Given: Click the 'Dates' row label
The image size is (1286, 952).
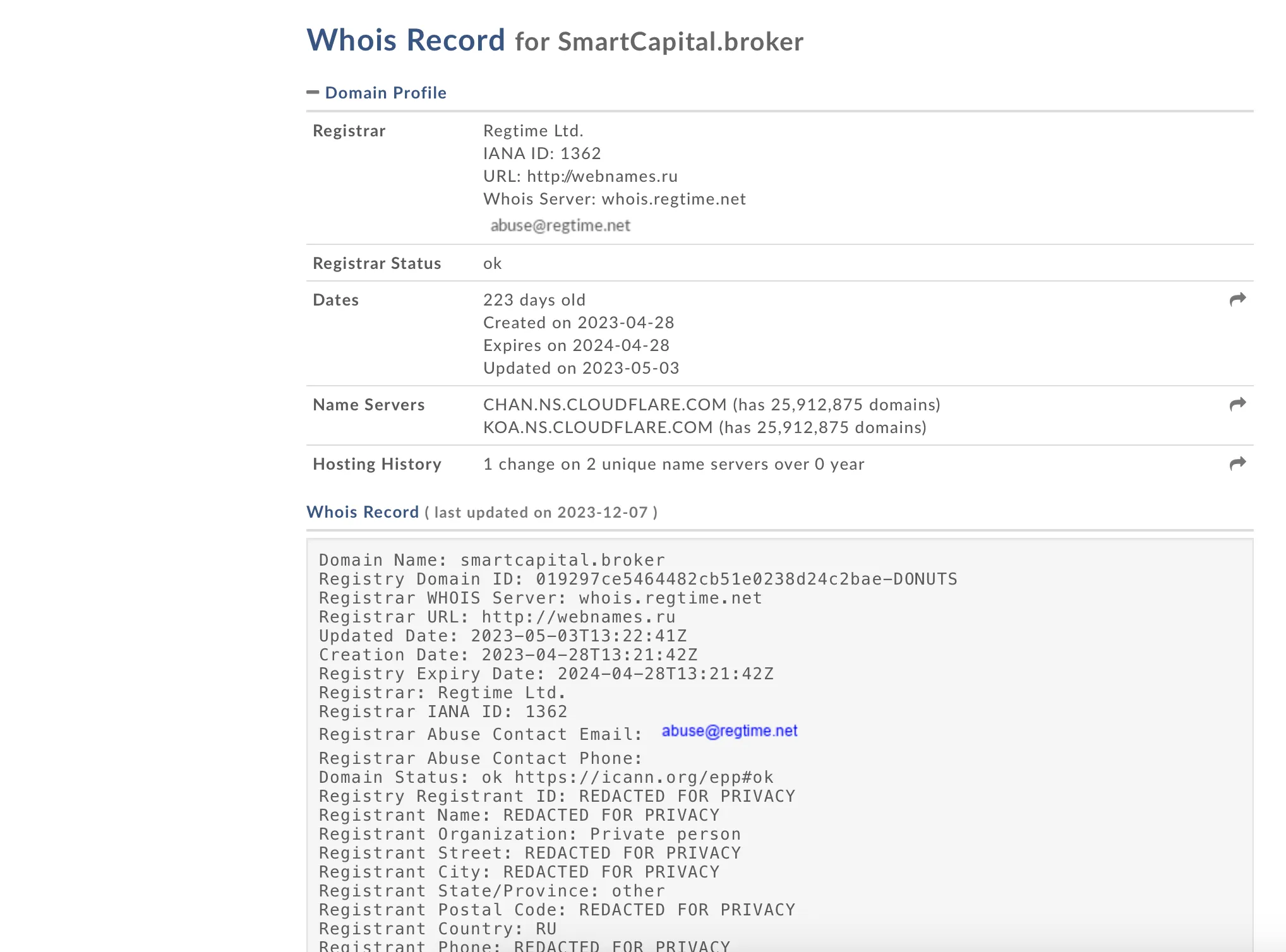Looking at the screenshot, I should click(x=335, y=300).
